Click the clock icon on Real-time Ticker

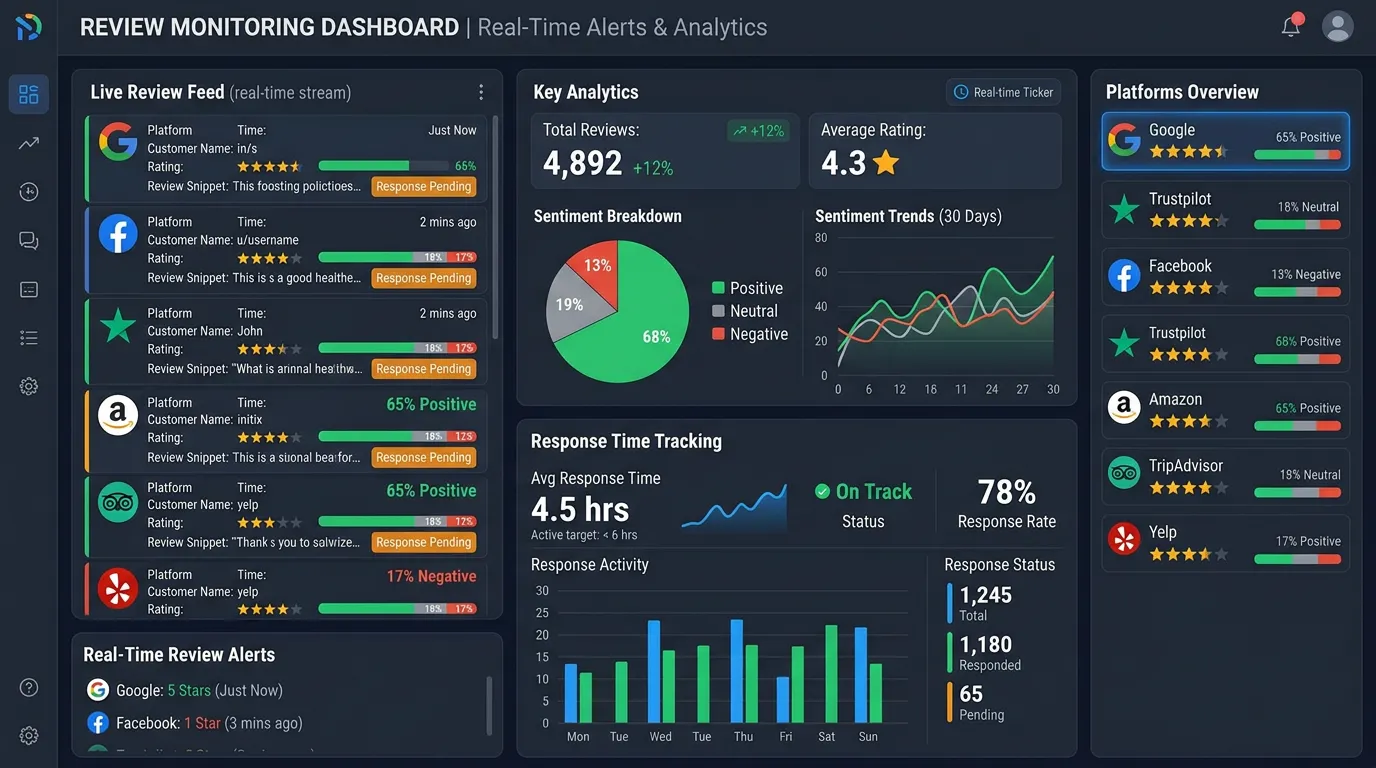point(961,92)
